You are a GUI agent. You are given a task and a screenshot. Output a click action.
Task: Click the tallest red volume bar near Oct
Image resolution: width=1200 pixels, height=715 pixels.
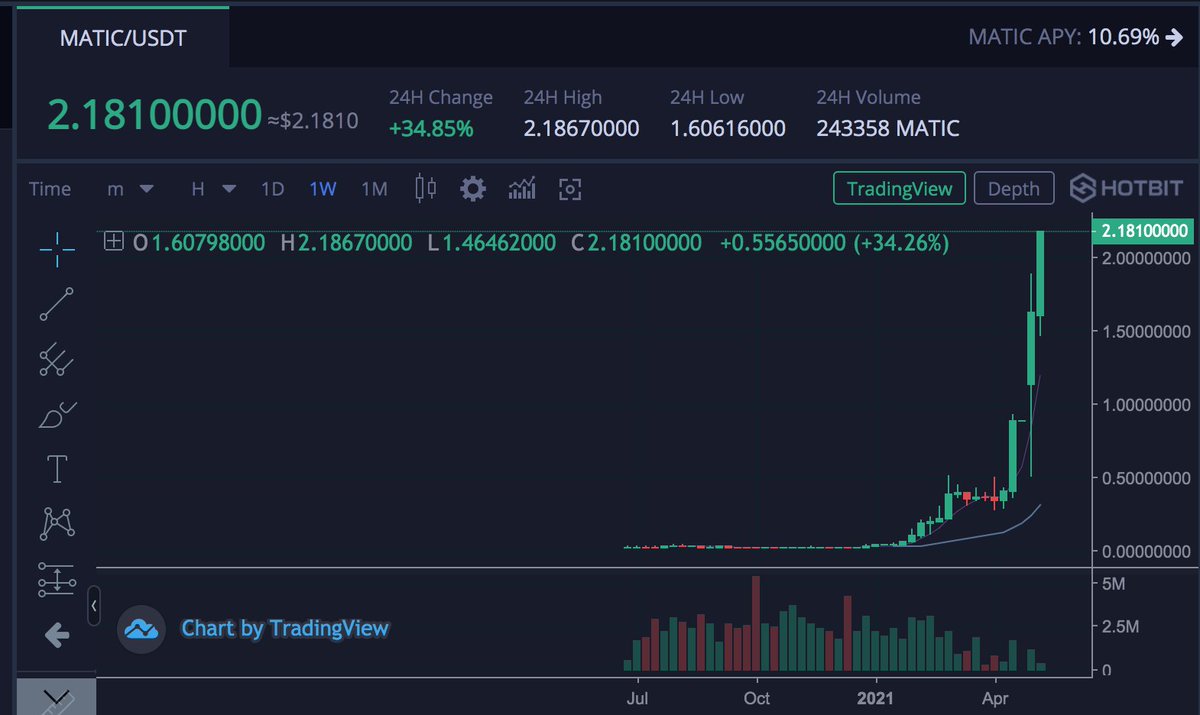[756, 623]
